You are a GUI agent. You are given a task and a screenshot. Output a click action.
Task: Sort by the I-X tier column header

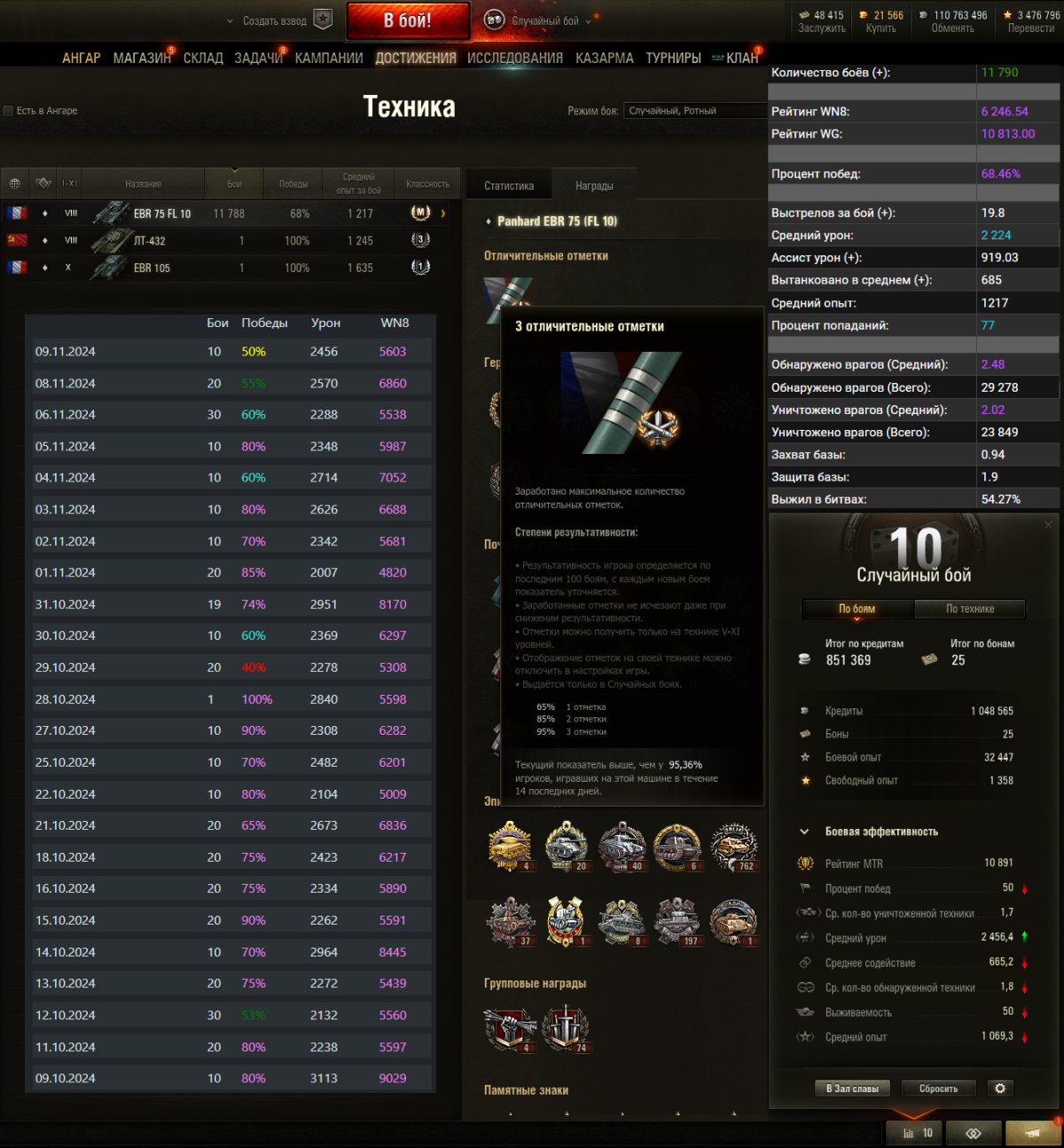[69, 184]
